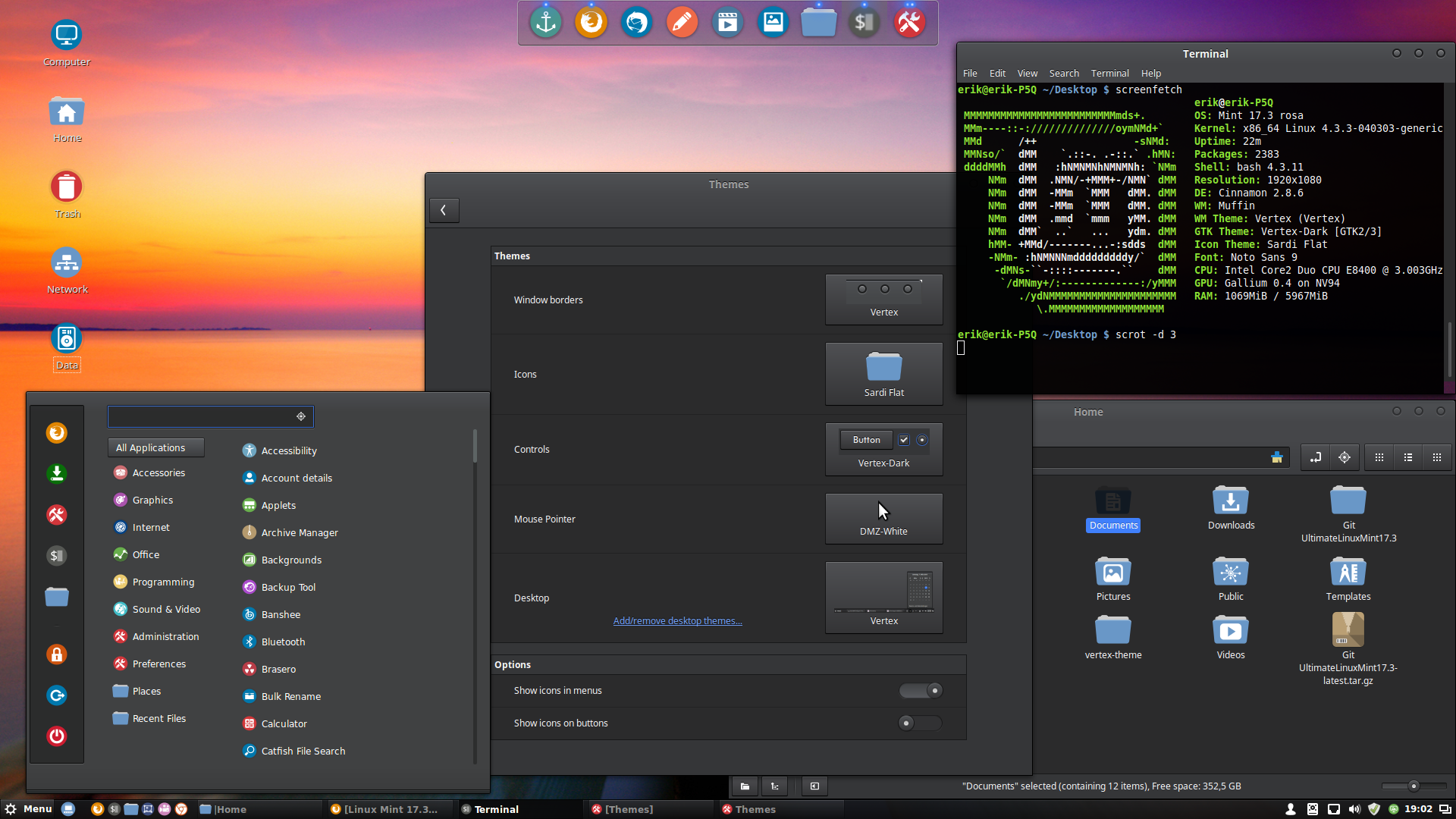The image size is (1456, 819).
Task: Launch the pencil text editor from the dock
Action: [682, 23]
